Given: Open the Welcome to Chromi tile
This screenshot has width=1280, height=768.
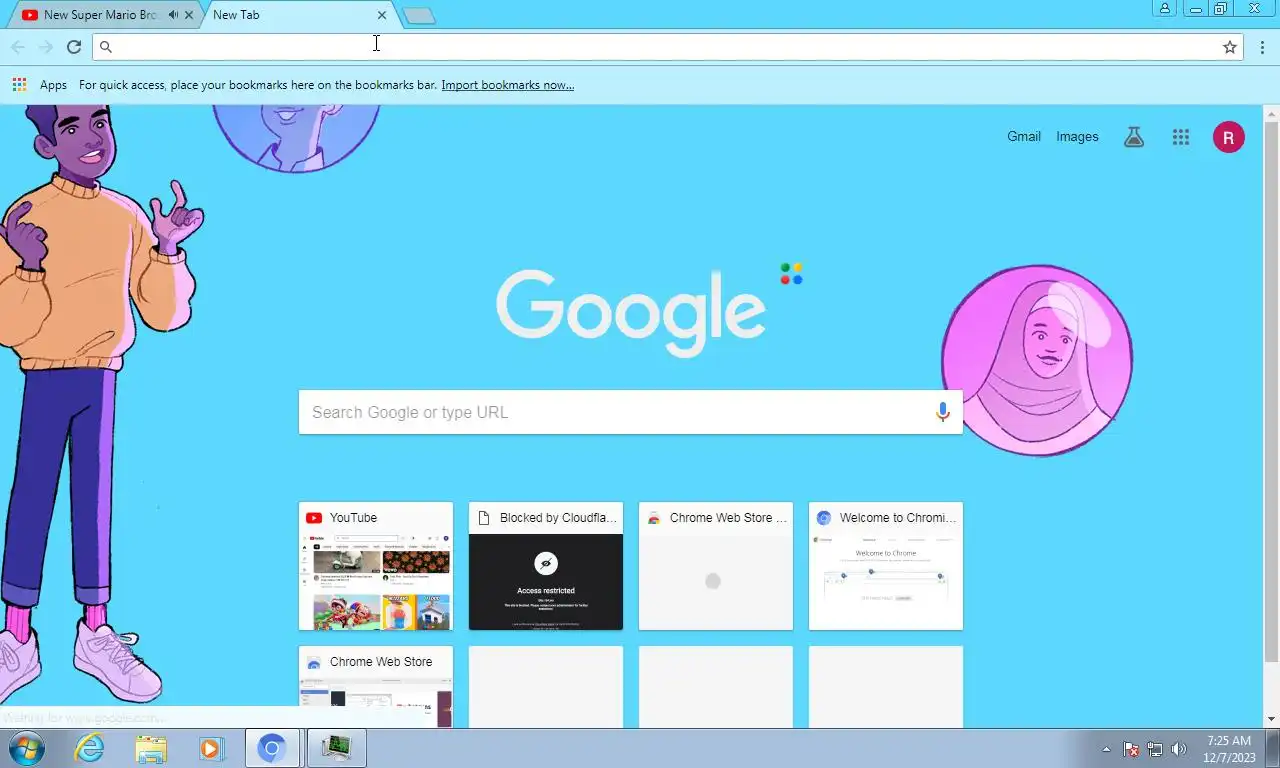Looking at the screenshot, I should point(886,566).
